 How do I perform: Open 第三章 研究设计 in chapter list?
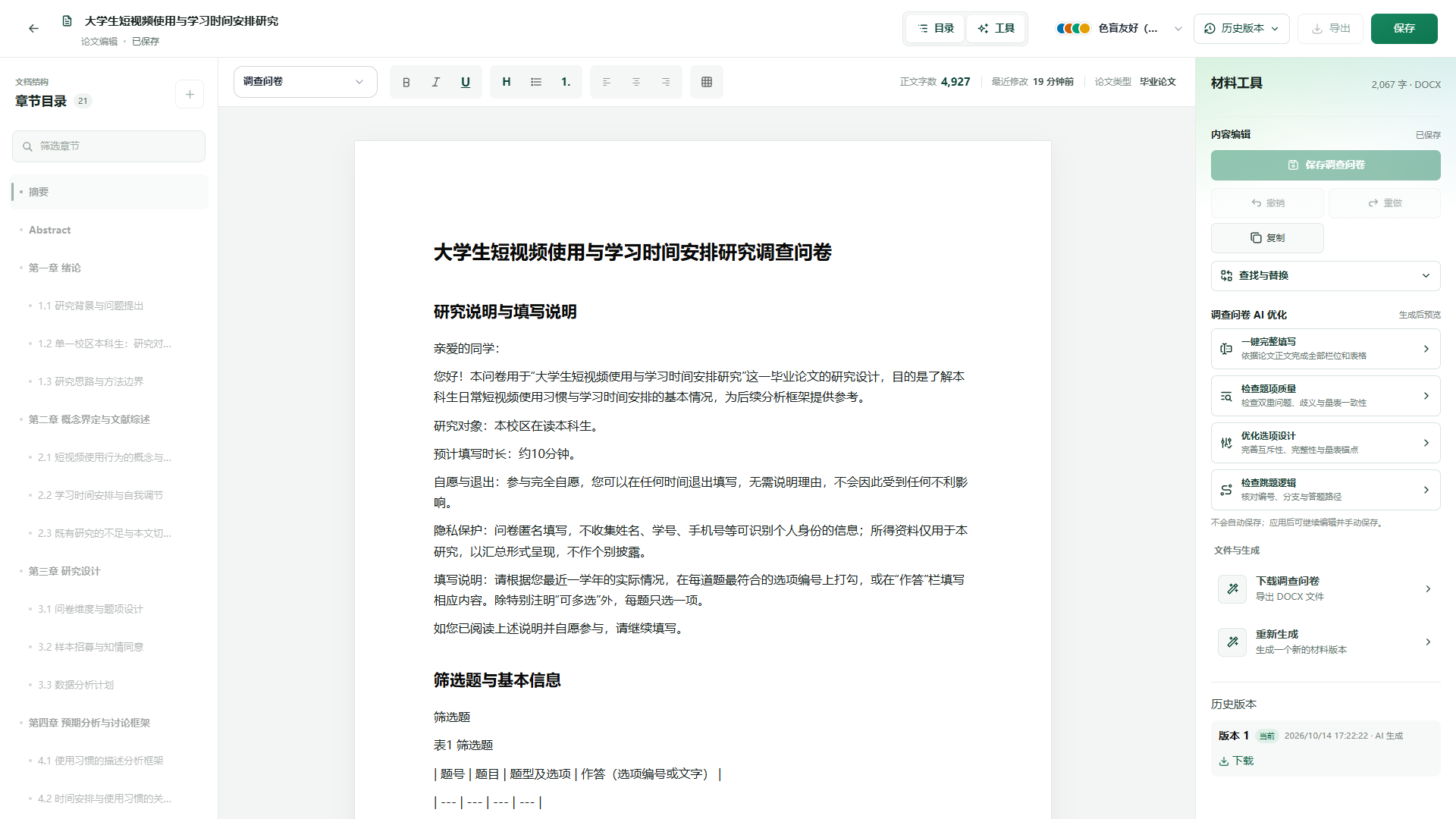109,571
